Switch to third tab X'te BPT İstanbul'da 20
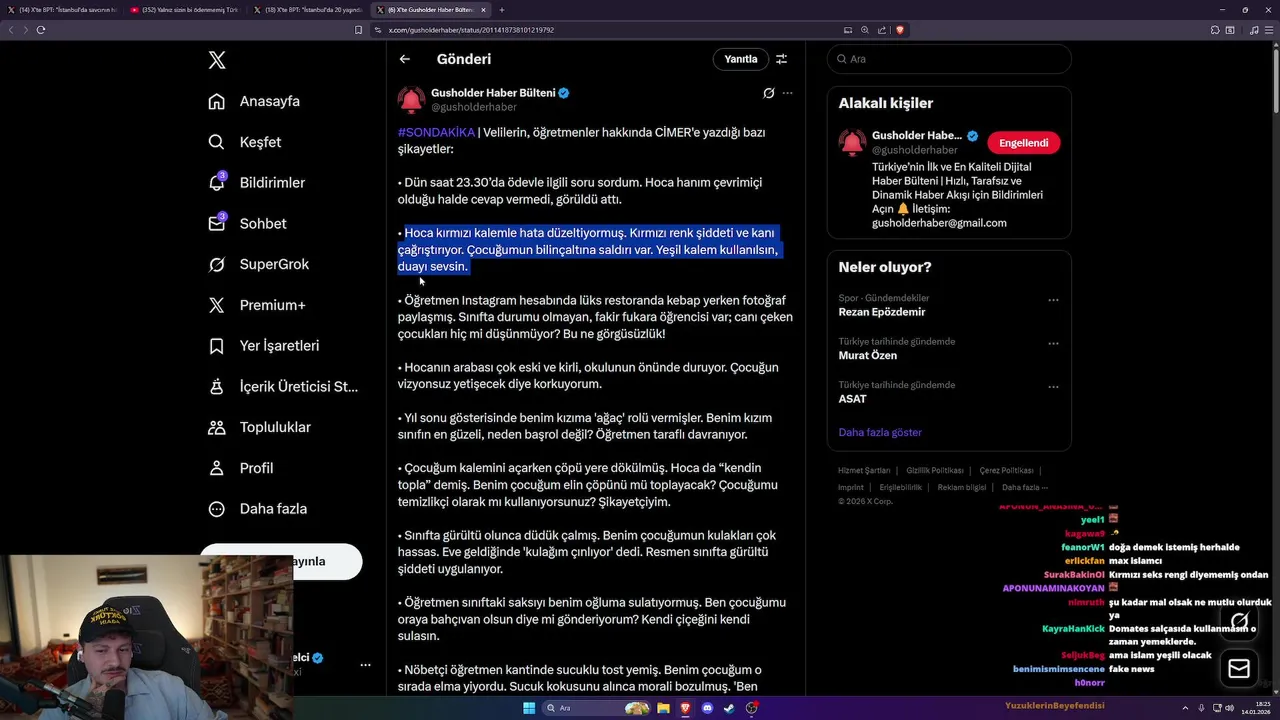Screen dimensions: 1280x720 (306, 10)
